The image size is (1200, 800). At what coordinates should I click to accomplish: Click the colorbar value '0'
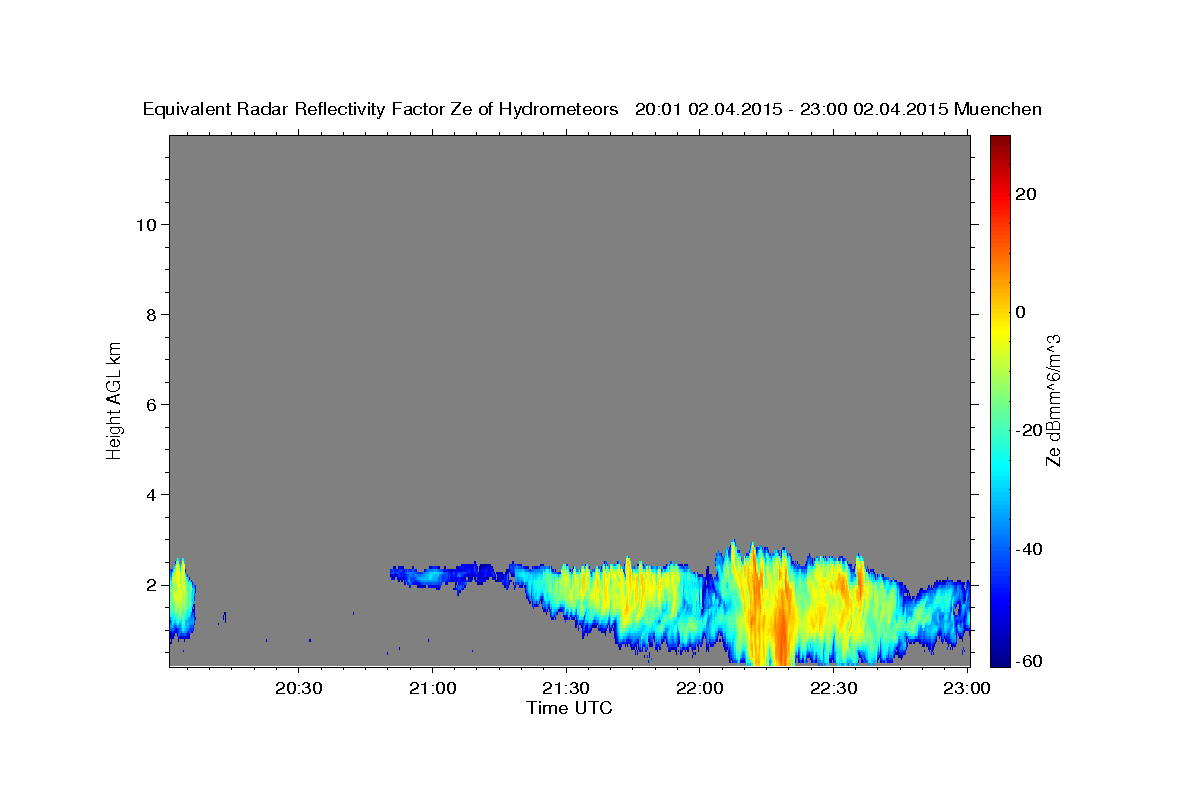(1021, 312)
